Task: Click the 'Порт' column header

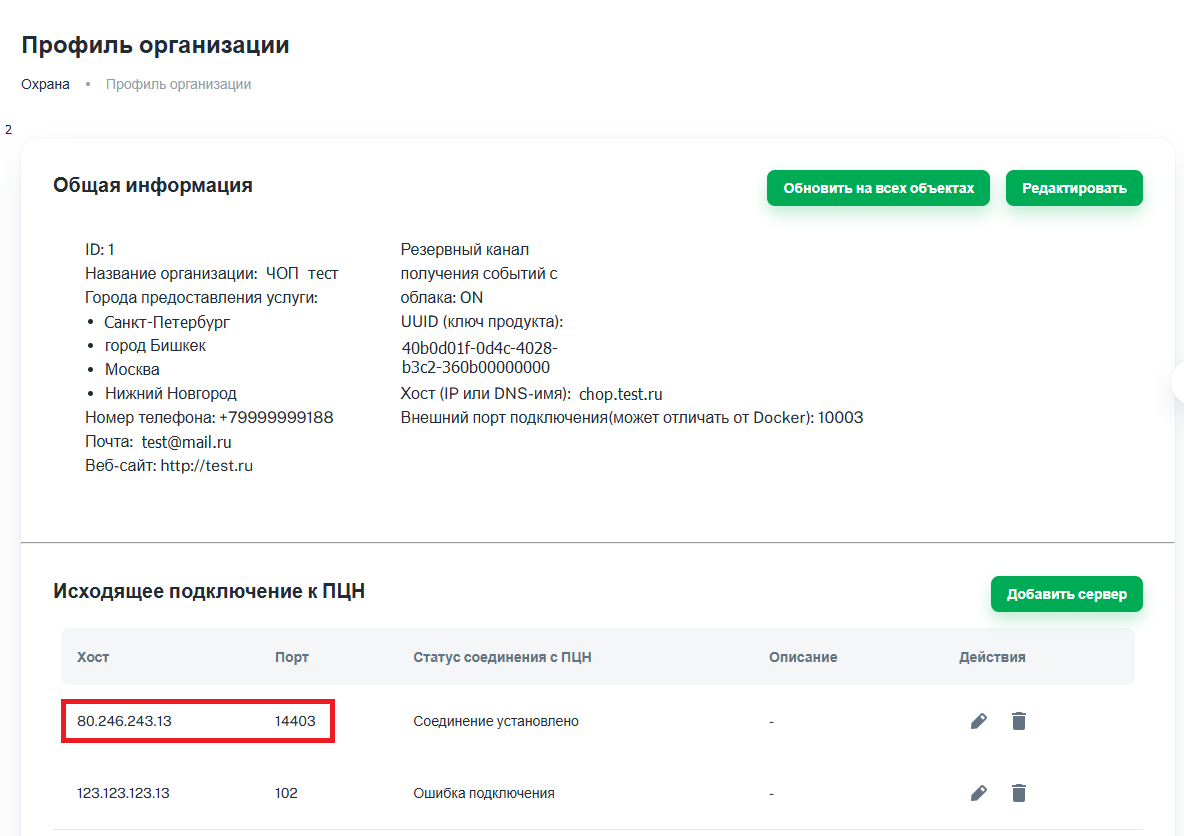Action: point(292,657)
